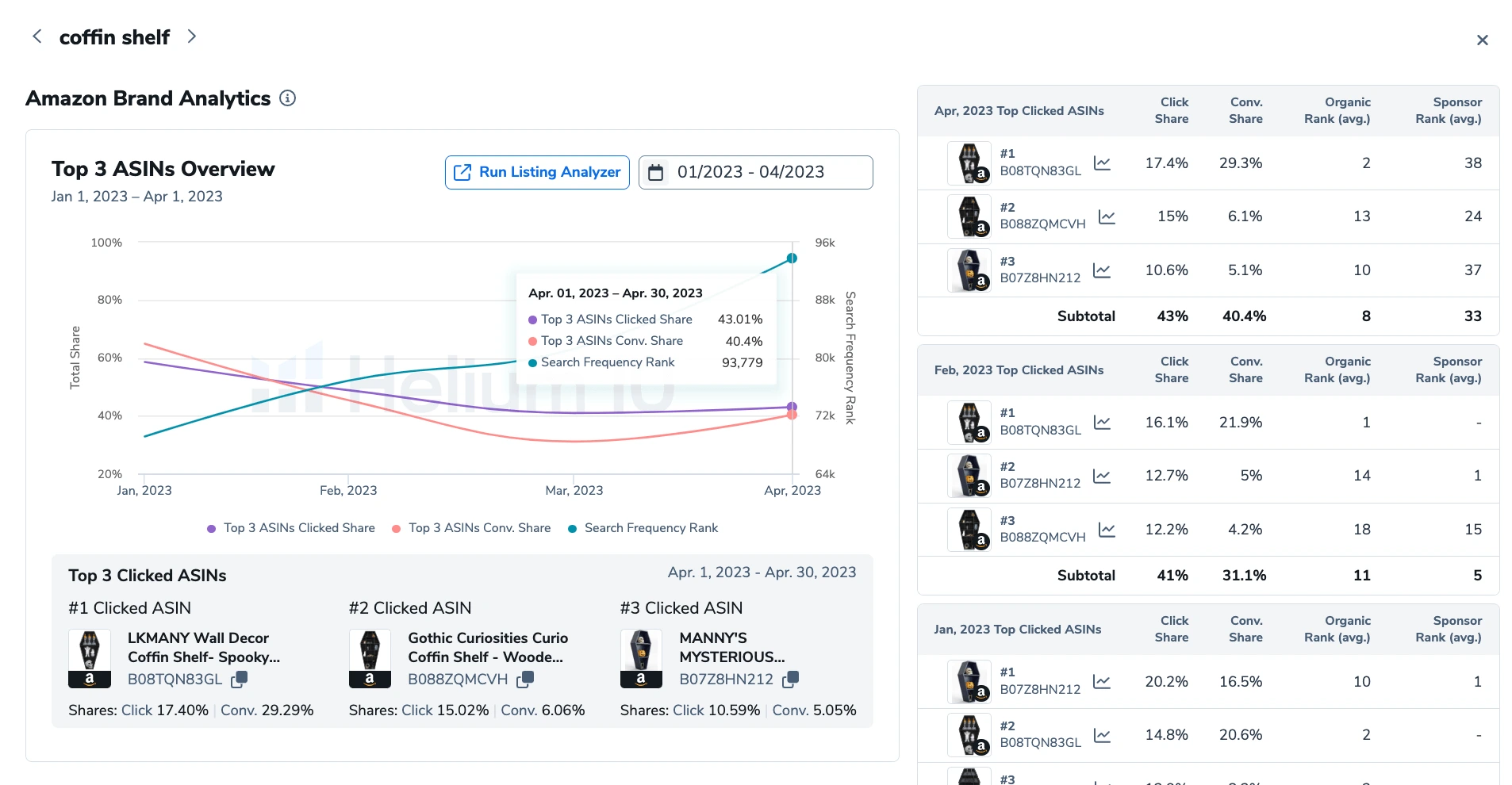1512x785 pixels.
Task: Open trend chart for Jan #1 B07Z8HN212
Action: pos(1101,682)
